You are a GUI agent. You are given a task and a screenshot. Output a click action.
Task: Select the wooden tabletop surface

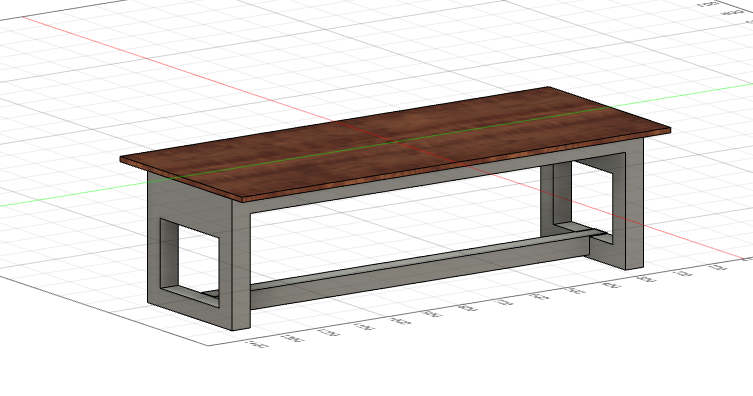(394, 143)
